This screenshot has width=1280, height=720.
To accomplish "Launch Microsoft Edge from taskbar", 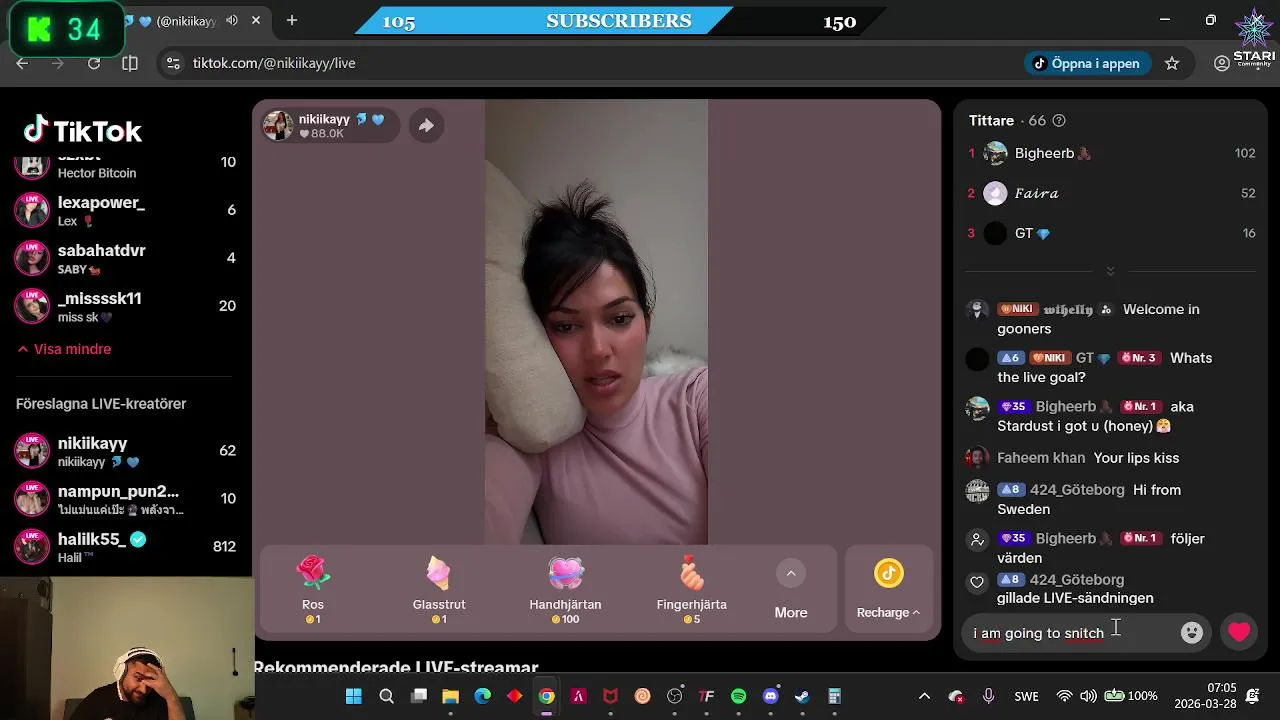I will 483,696.
